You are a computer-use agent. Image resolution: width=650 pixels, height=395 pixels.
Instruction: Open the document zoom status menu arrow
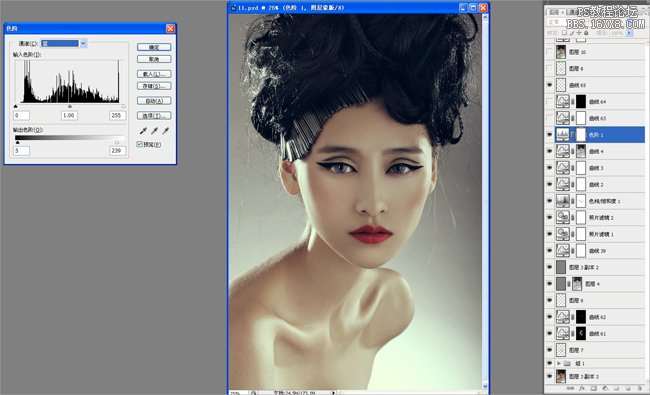click(x=333, y=392)
